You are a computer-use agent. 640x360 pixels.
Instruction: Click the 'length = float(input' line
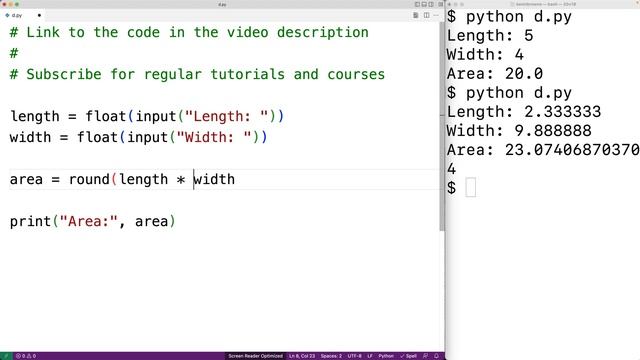[147, 116]
